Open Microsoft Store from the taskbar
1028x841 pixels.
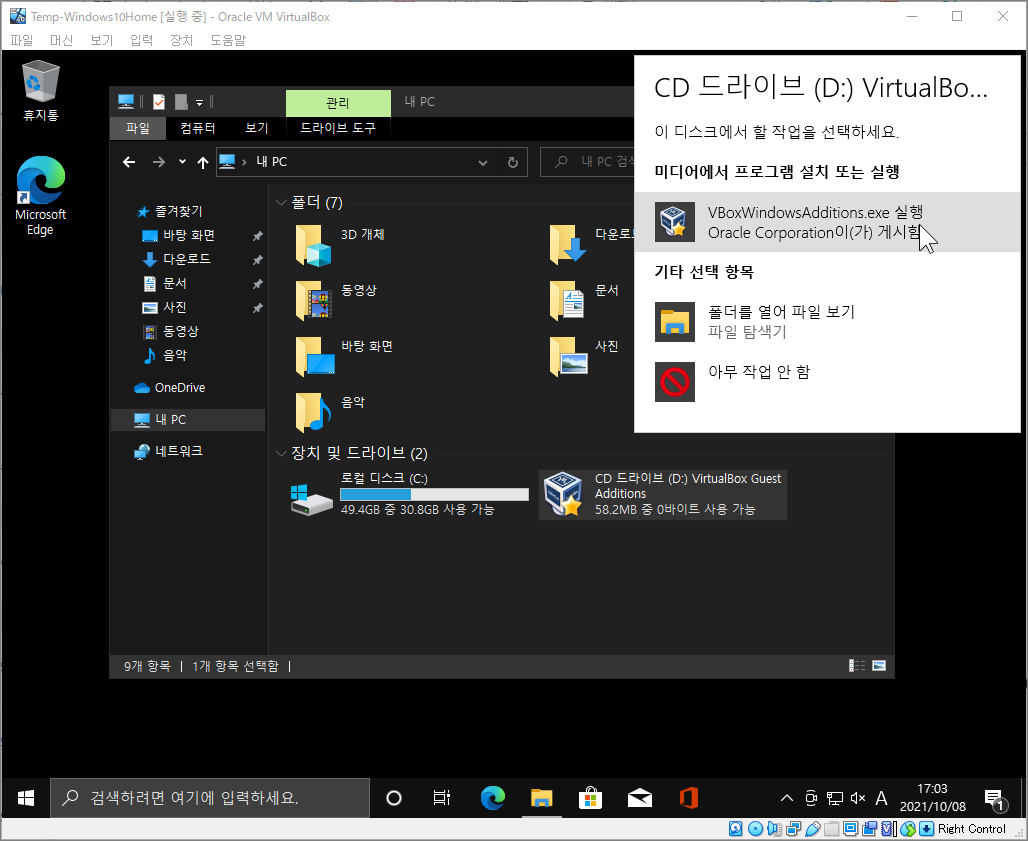[591, 798]
